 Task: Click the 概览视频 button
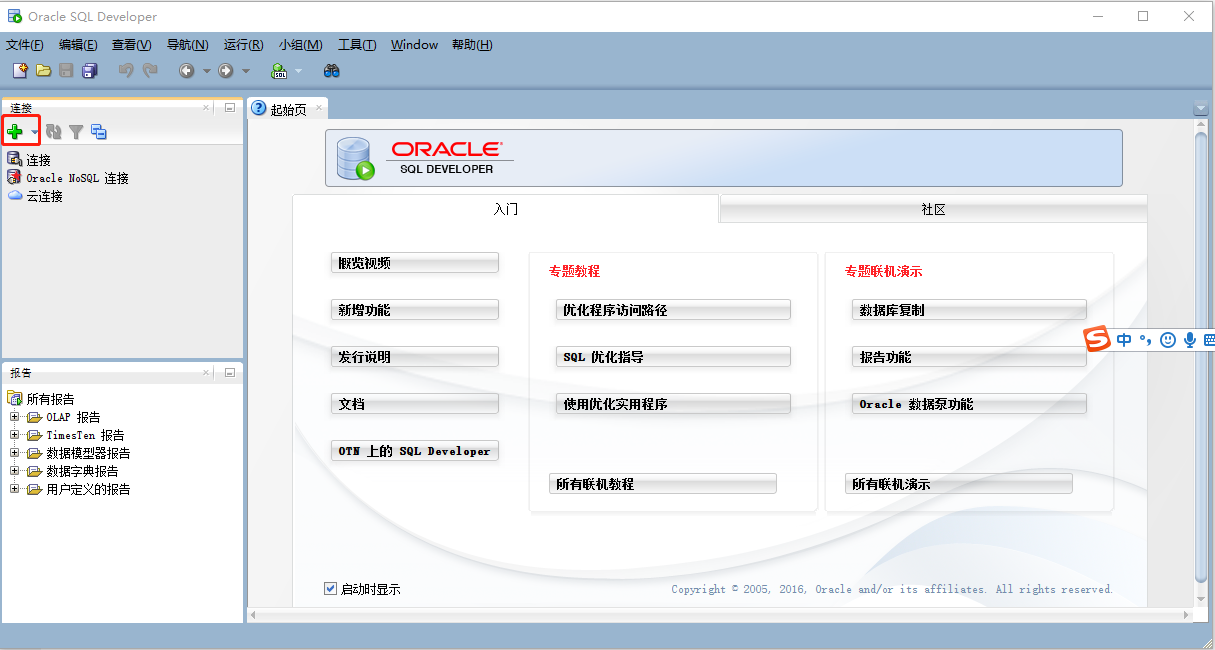(x=414, y=262)
